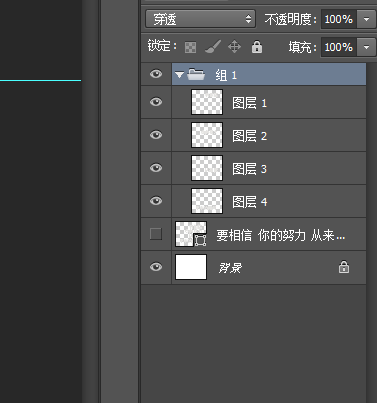This screenshot has width=377, height=403.
Task: Hide 图层 2 with its eye icon
Action: pyautogui.click(x=156, y=135)
